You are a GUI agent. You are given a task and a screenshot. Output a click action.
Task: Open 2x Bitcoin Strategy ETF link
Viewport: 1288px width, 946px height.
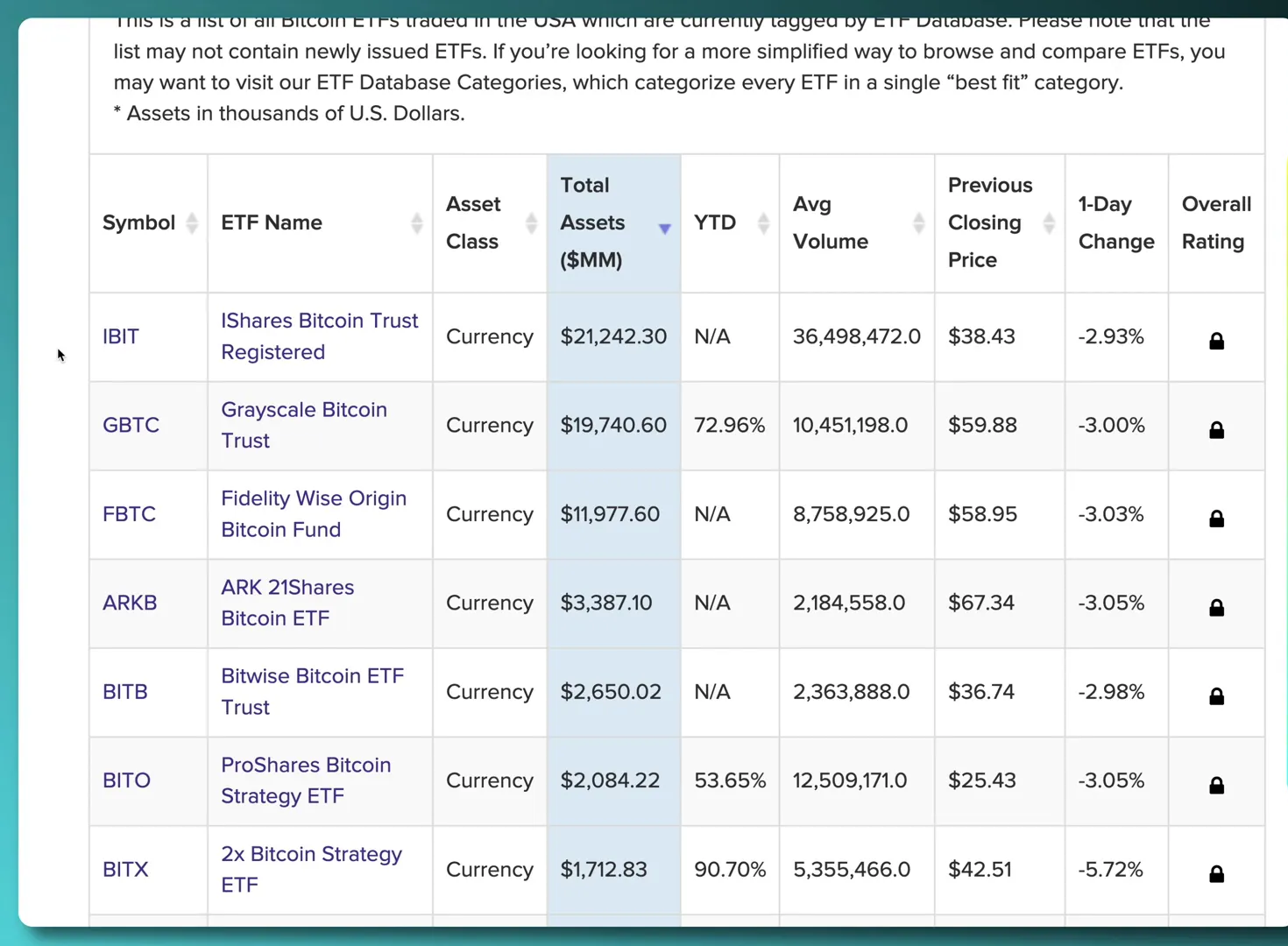coord(311,870)
